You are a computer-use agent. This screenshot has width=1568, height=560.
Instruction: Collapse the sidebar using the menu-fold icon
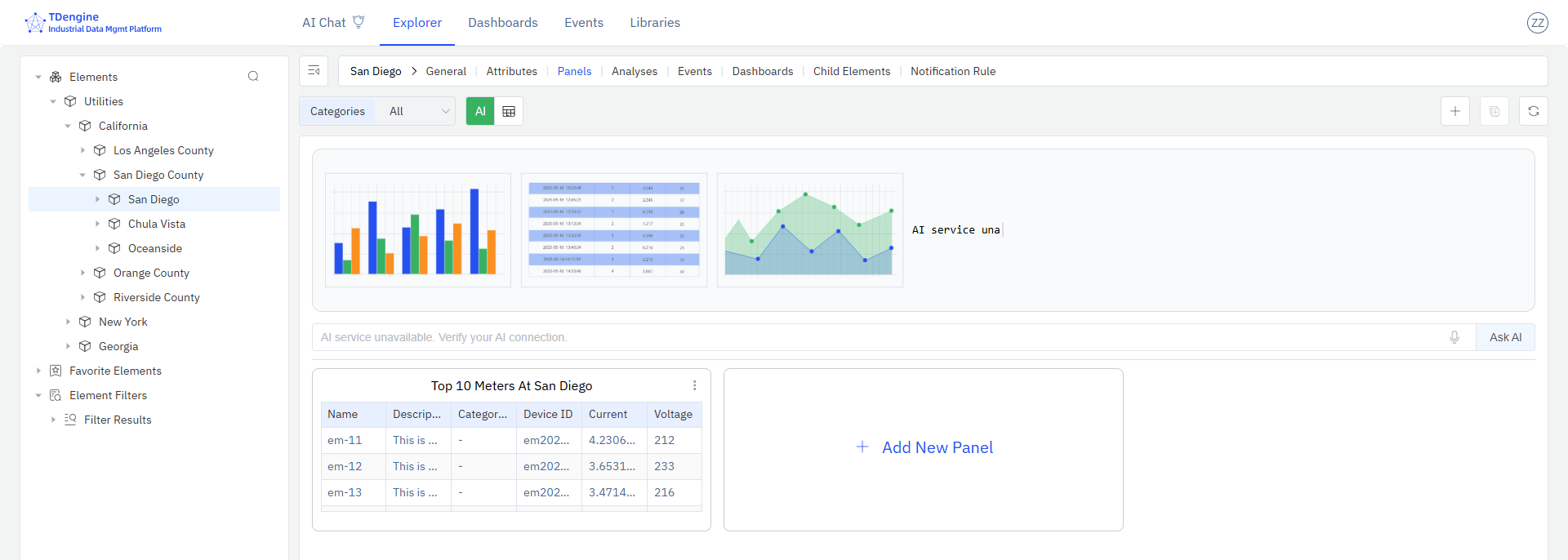point(314,71)
